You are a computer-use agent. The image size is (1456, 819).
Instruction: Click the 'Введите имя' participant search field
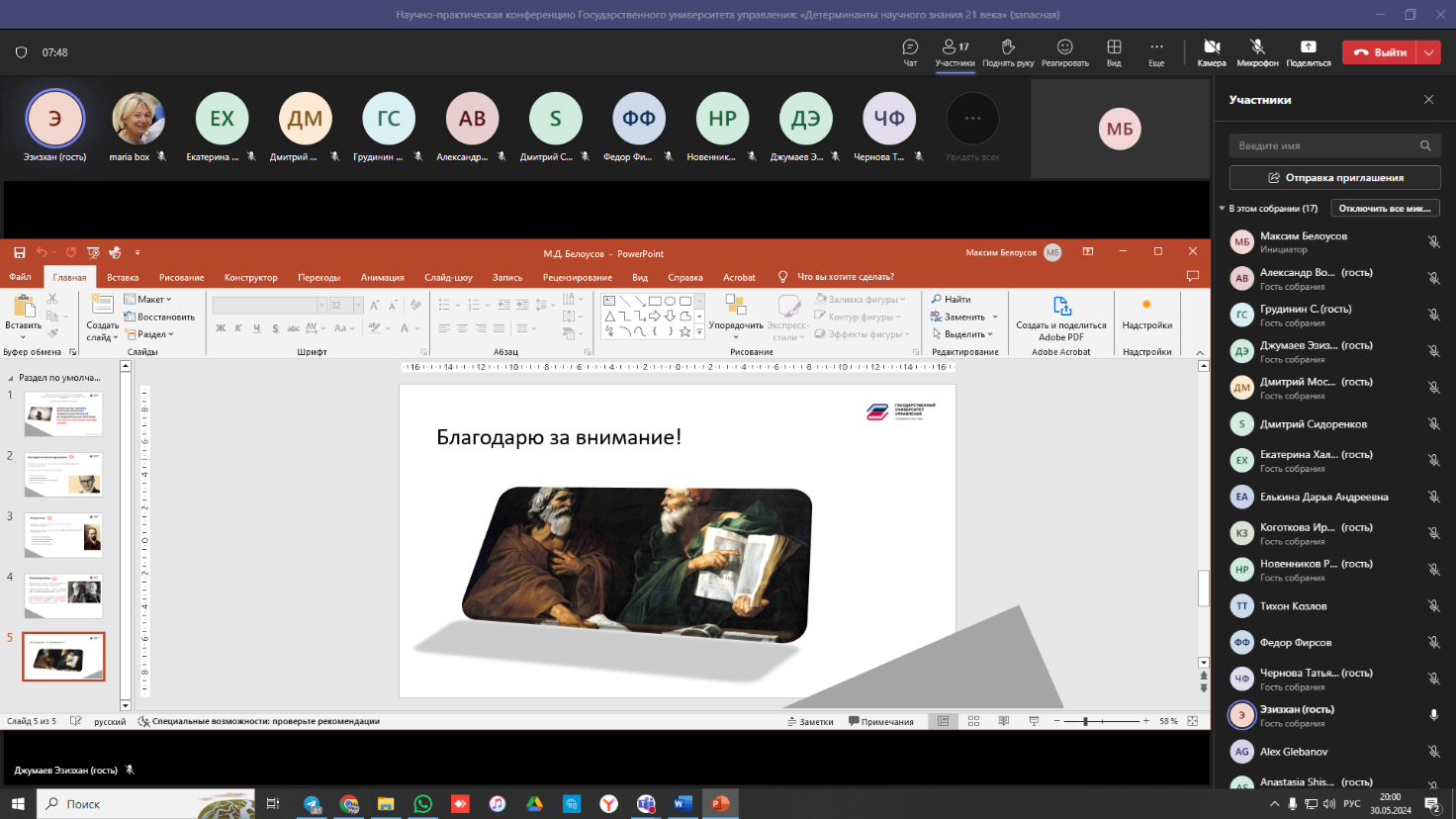click(1334, 145)
